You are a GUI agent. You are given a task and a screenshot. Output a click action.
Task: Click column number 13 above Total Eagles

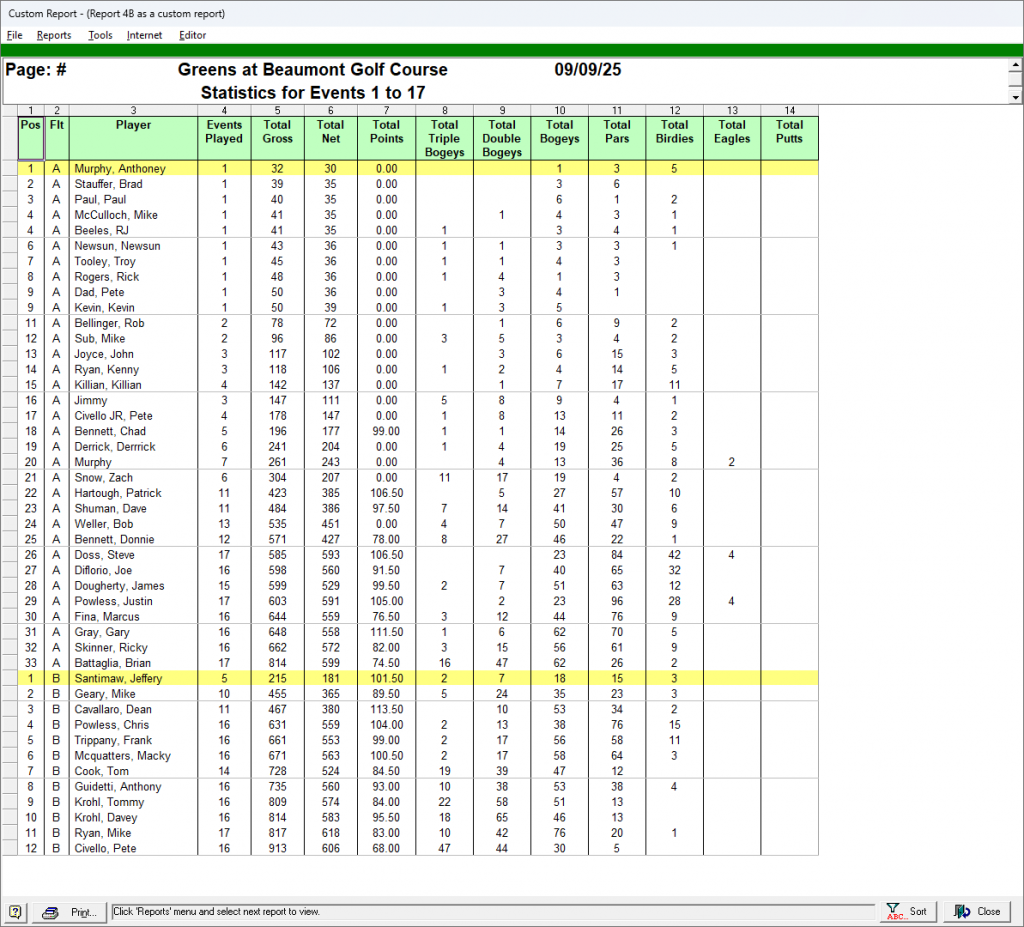(732, 110)
